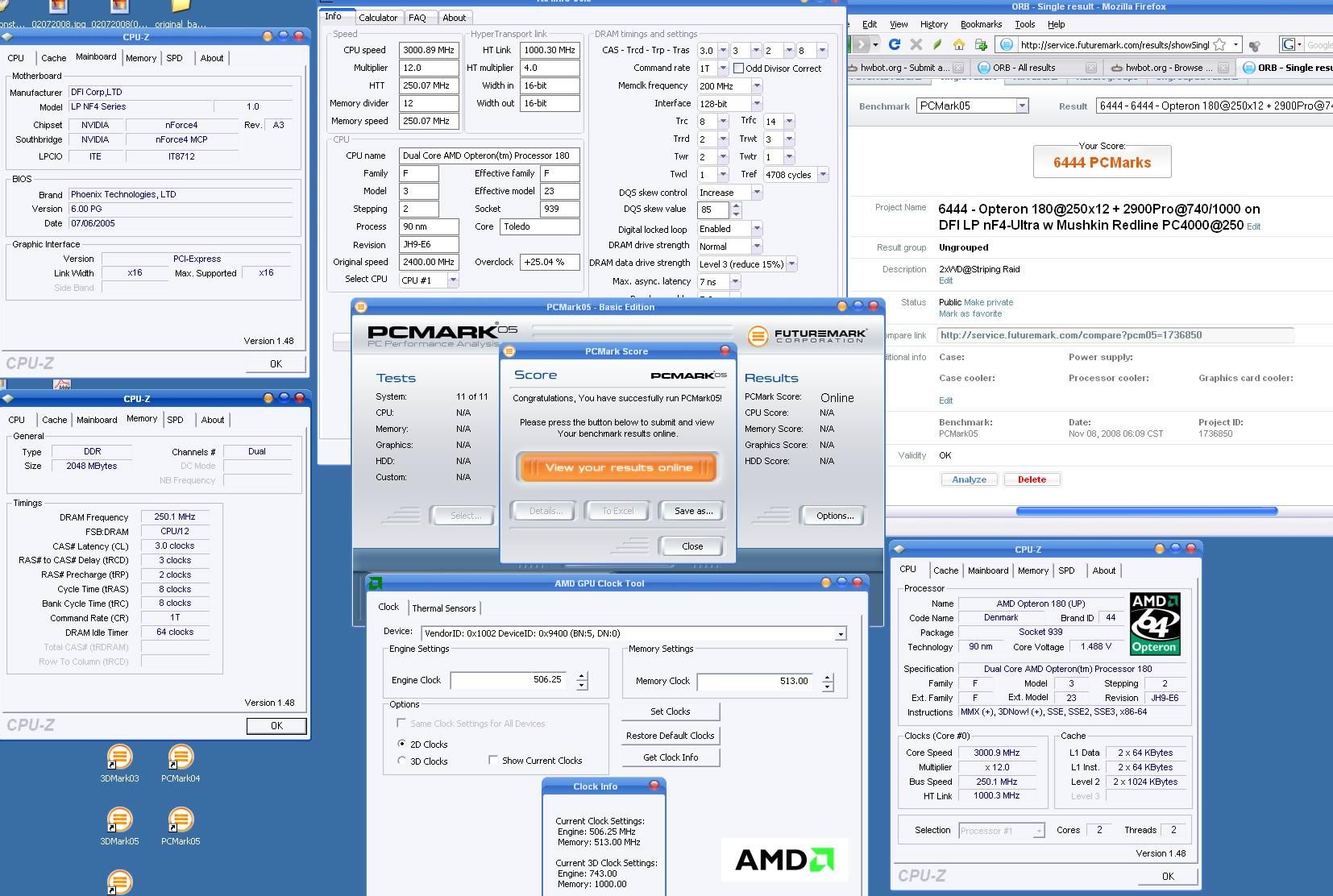The height and width of the screenshot is (896, 1333).
Task: Click the round Futuremark logo in PCMark05
Action: tap(758, 336)
